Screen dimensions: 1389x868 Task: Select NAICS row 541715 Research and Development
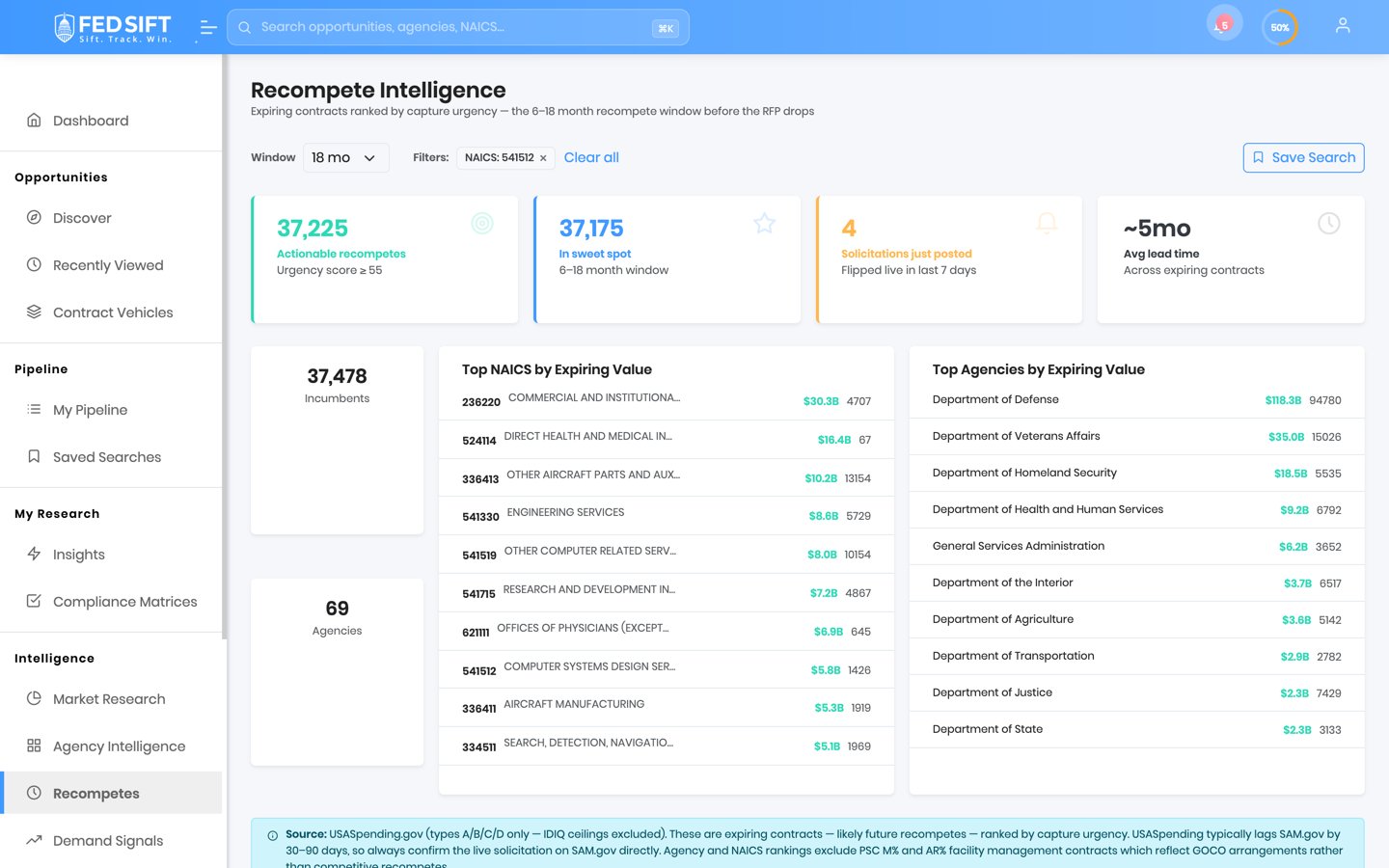[x=667, y=592]
